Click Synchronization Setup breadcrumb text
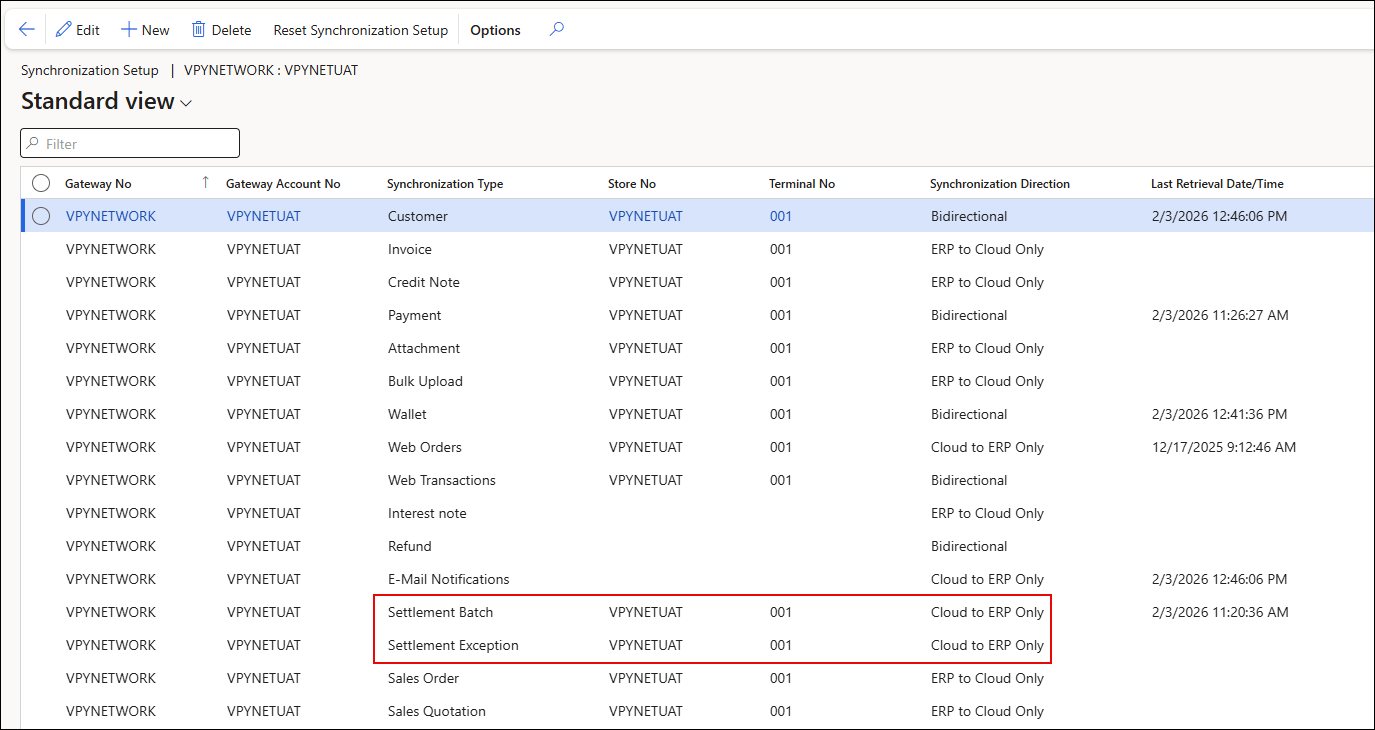 pos(90,70)
